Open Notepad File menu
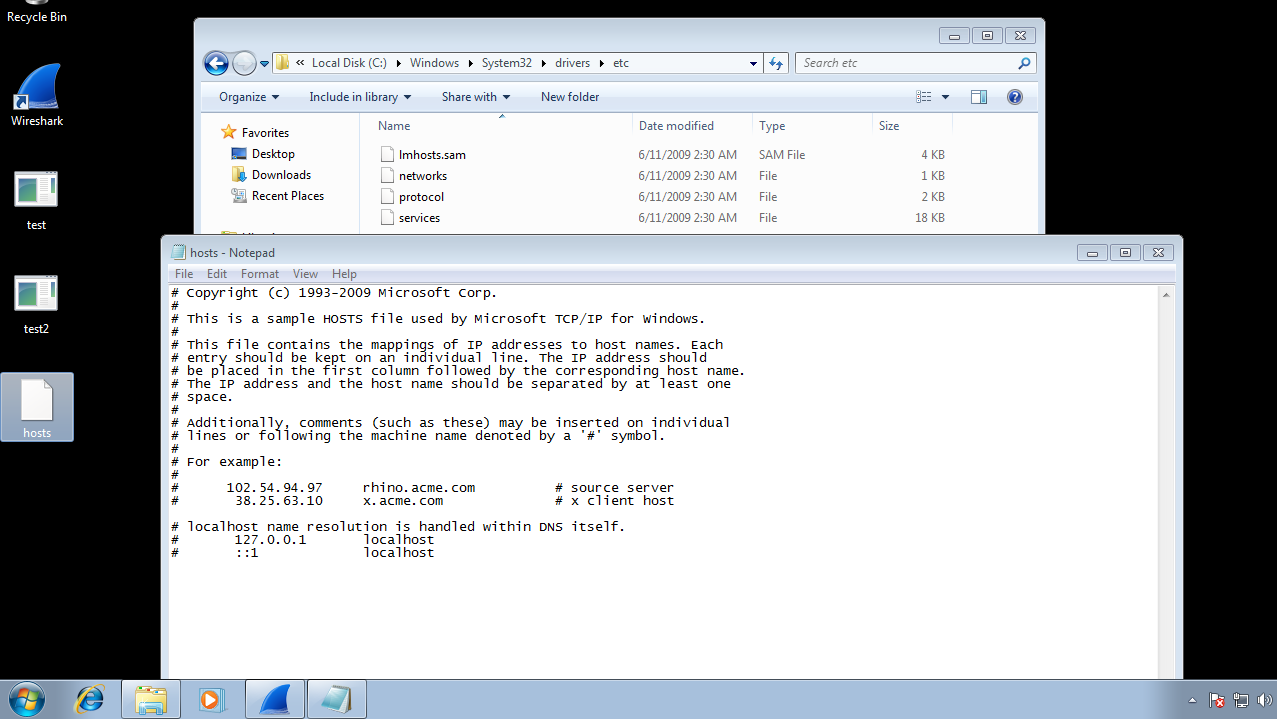 click(x=184, y=274)
